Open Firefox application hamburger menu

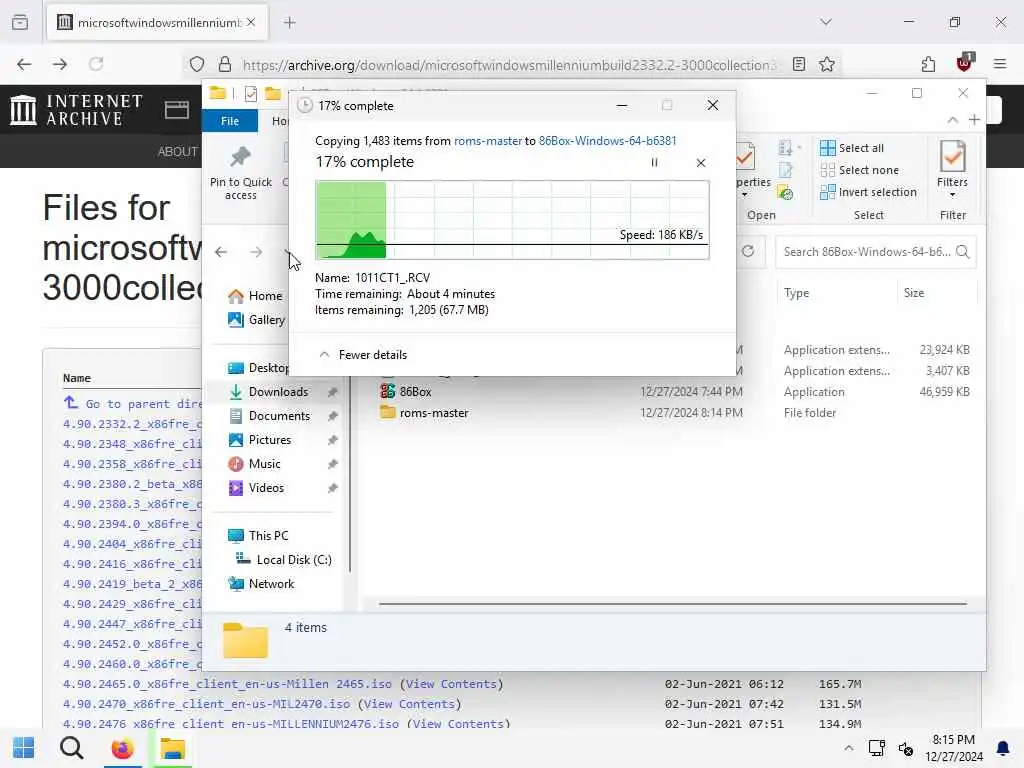point(1000,64)
